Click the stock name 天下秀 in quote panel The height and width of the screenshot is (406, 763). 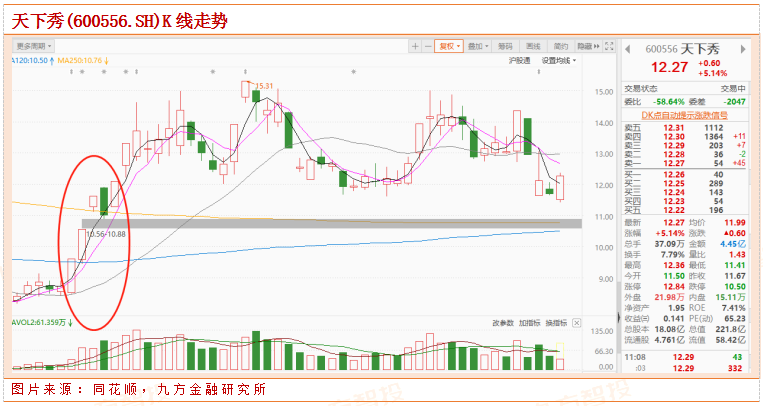click(700, 49)
